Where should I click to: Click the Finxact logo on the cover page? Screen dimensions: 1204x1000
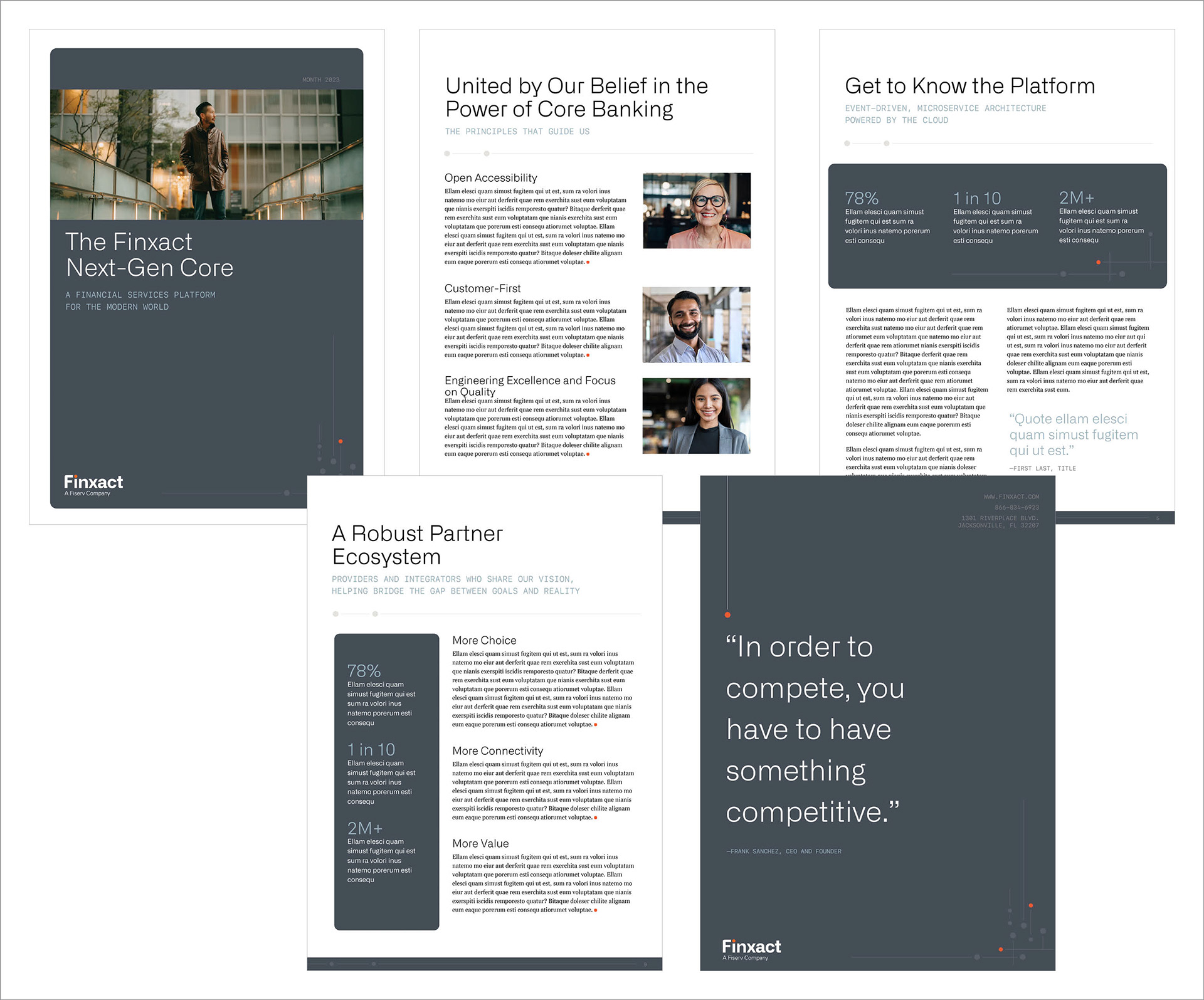click(93, 485)
